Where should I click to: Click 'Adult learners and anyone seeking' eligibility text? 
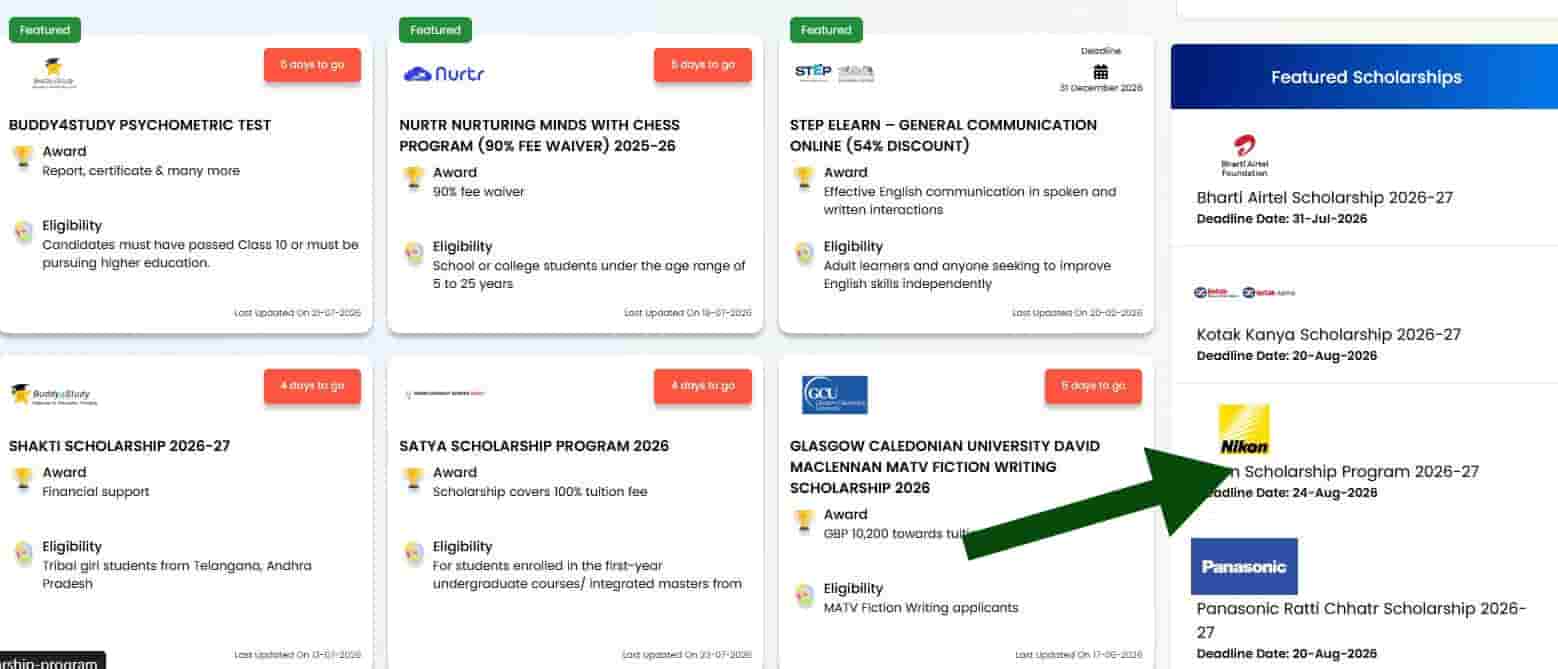(x=967, y=275)
